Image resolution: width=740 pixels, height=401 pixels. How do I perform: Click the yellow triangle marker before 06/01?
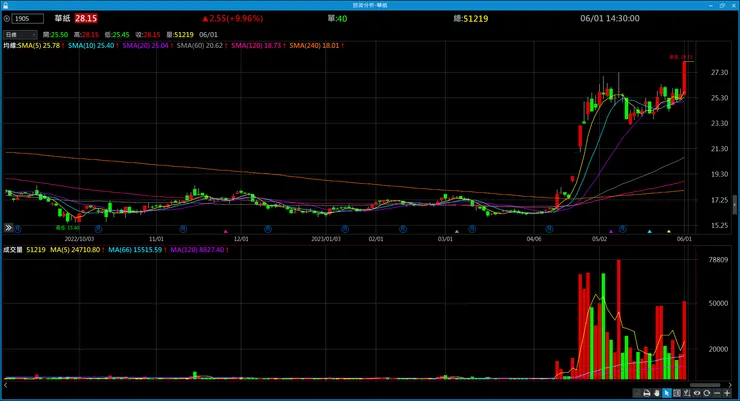click(669, 232)
